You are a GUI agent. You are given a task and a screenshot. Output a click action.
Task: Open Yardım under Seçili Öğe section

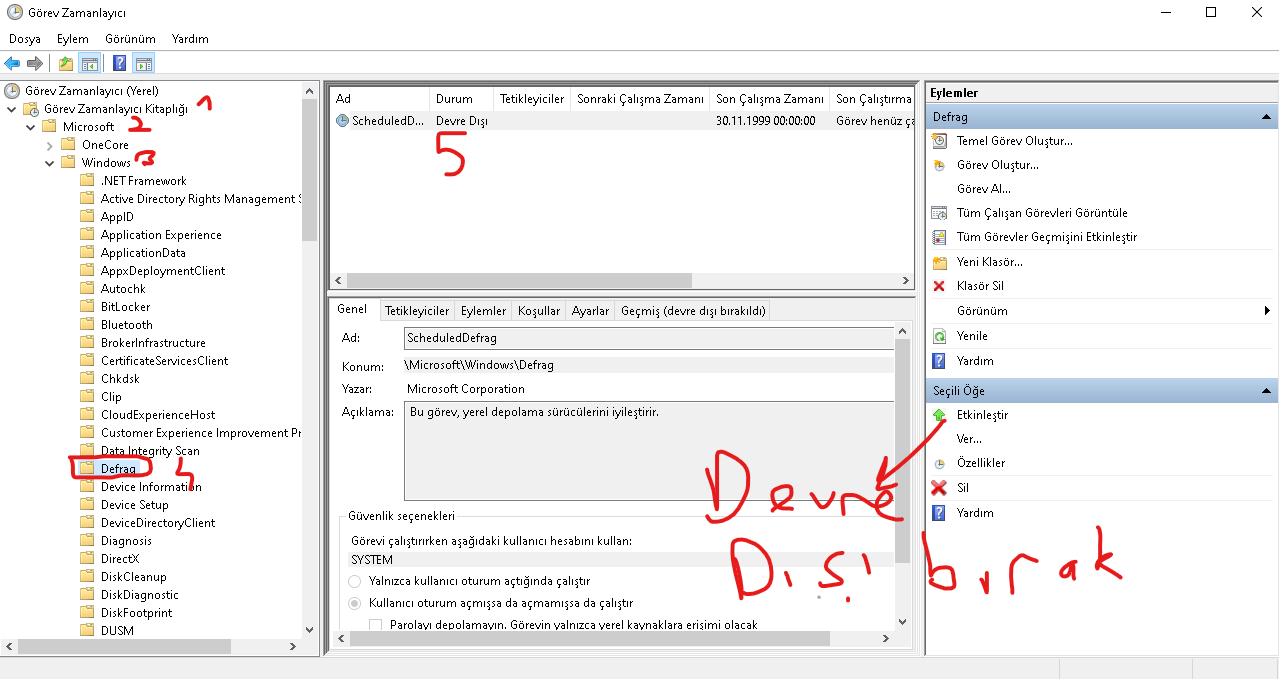pyautogui.click(x=975, y=513)
